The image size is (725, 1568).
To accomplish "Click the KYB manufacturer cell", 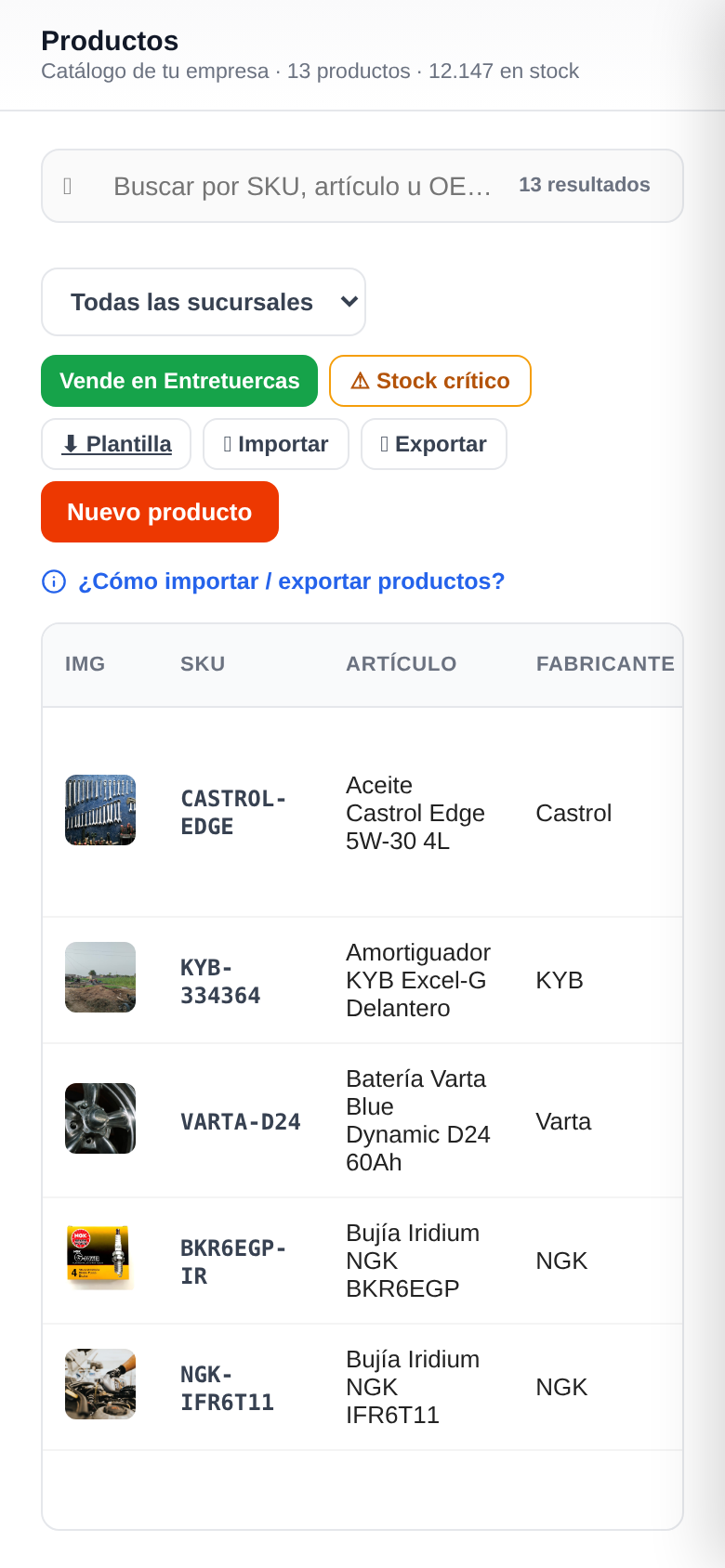I will click(x=560, y=980).
